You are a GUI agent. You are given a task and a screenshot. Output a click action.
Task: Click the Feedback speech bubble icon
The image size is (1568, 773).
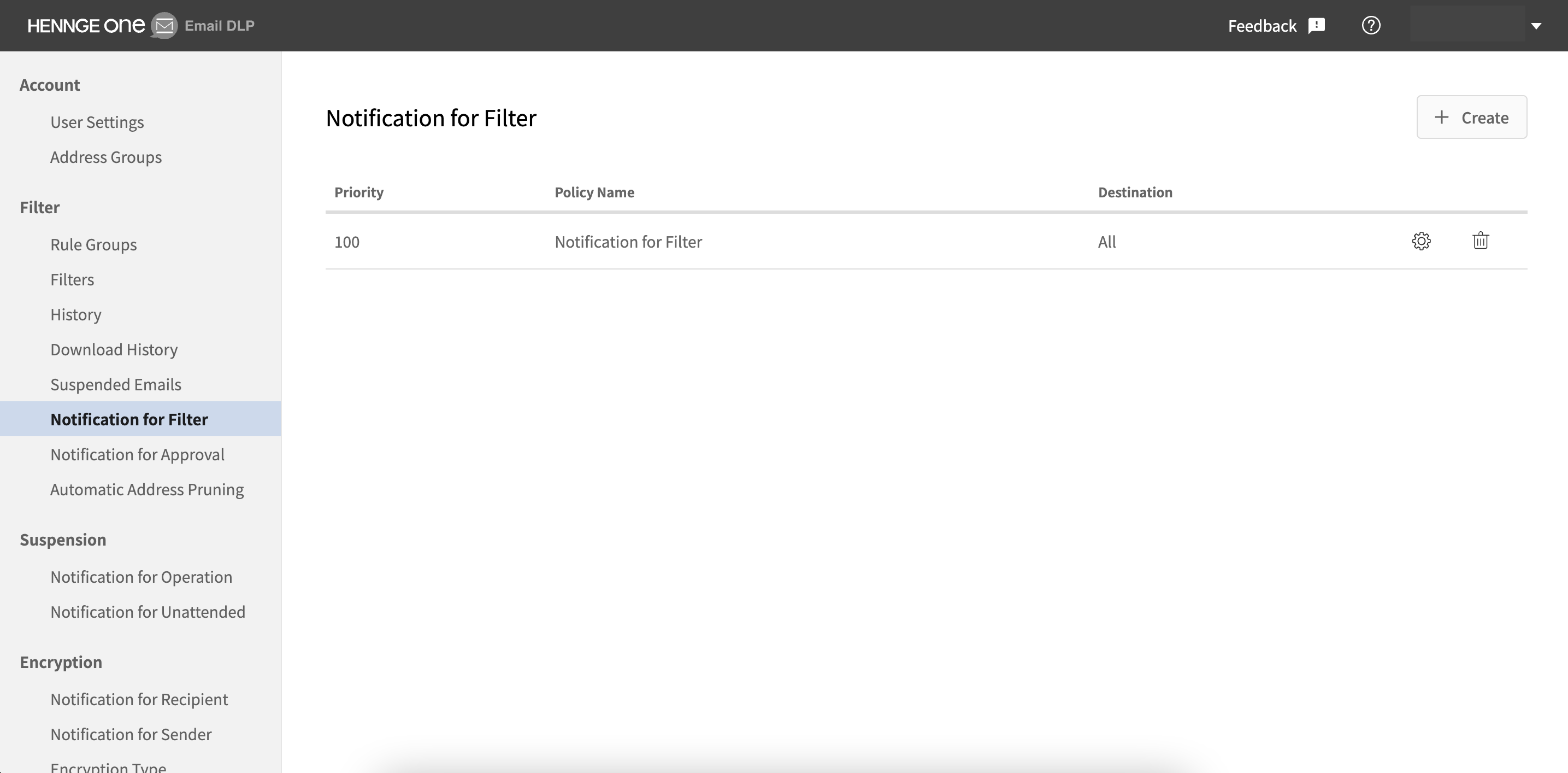[1316, 26]
